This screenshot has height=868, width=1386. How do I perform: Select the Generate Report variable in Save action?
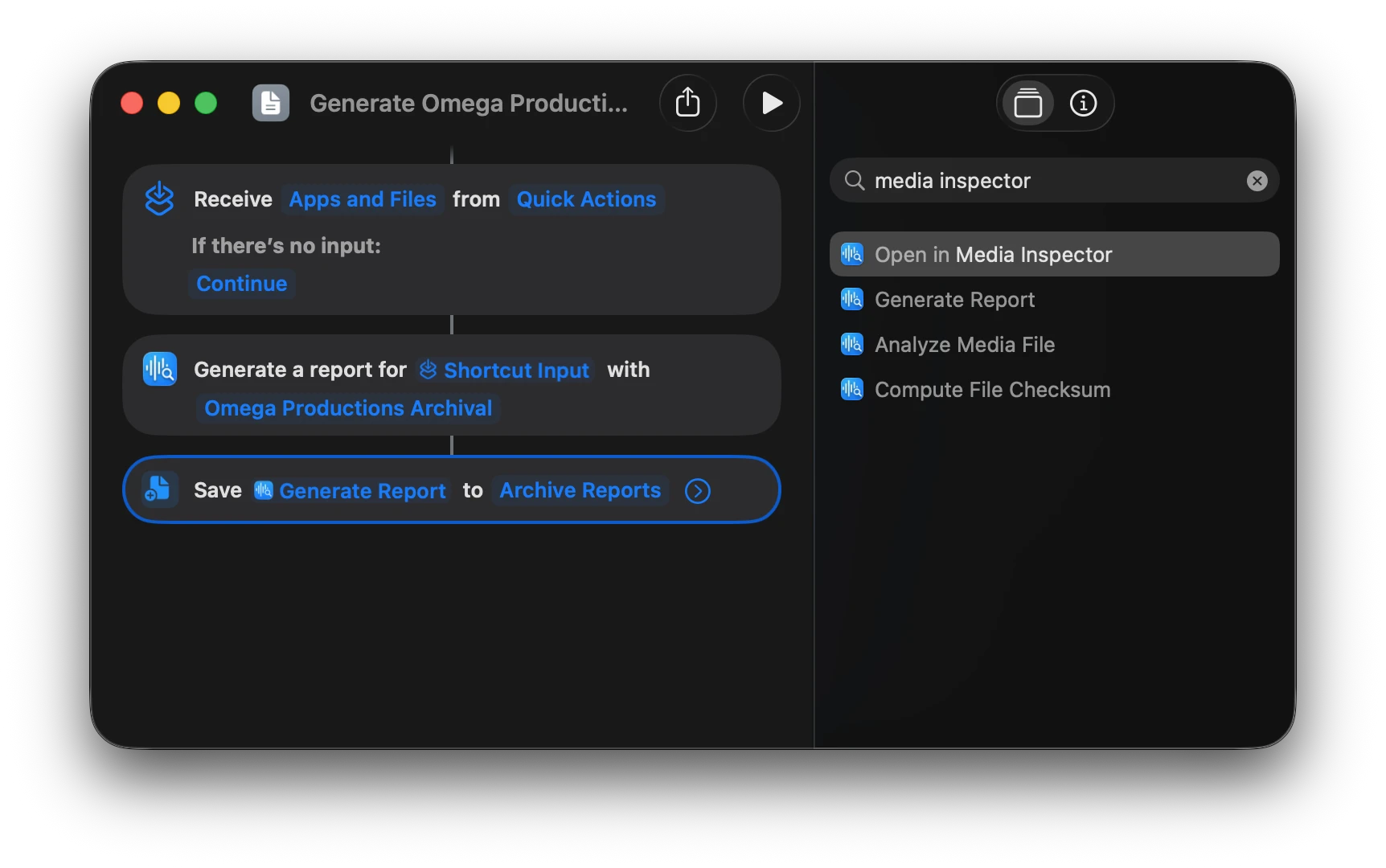[350, 490]
